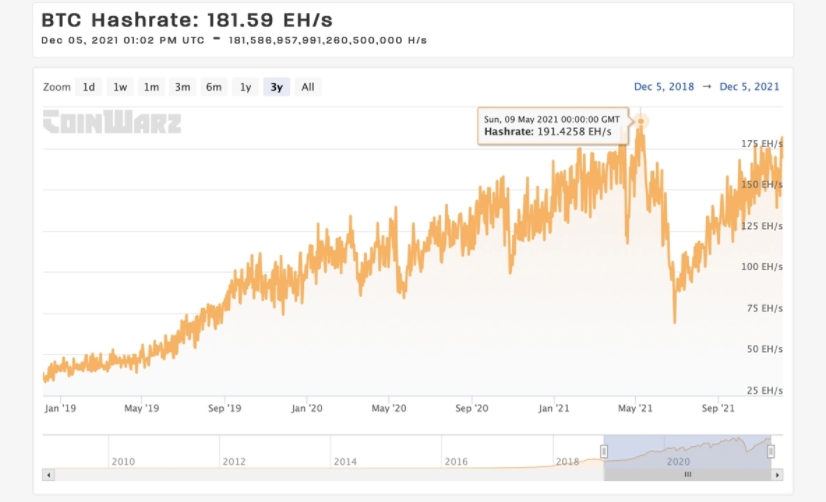The image size is (826, 502).
Task: Set chart zoom to 3m
Action: pyautogui.click(x=182, y=87)
